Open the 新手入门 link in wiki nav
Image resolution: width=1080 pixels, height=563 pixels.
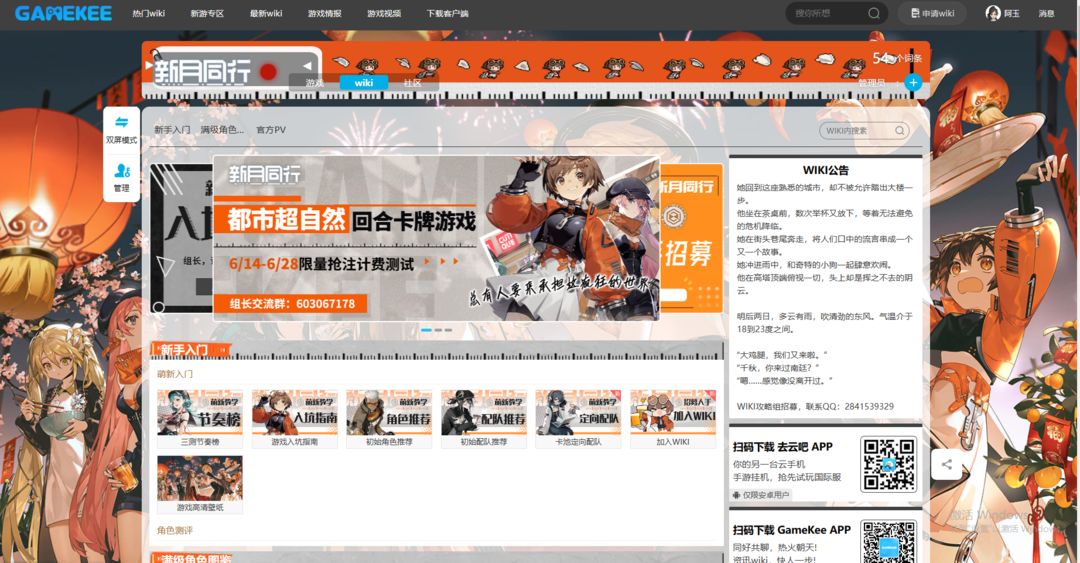pos(172,130)
